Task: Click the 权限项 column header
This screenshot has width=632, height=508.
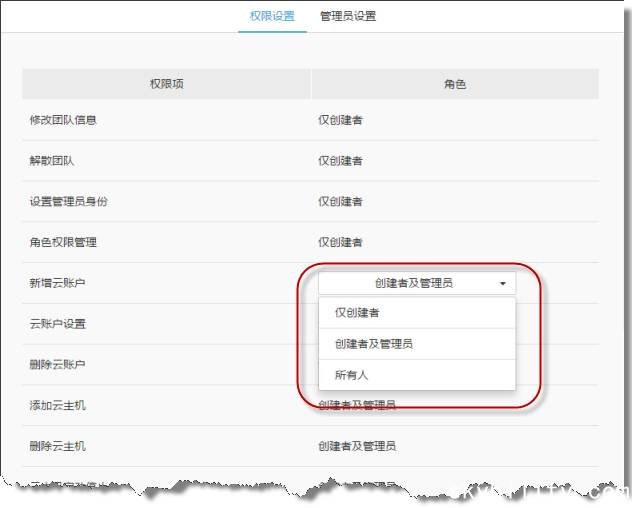Action: pos(166,84)
